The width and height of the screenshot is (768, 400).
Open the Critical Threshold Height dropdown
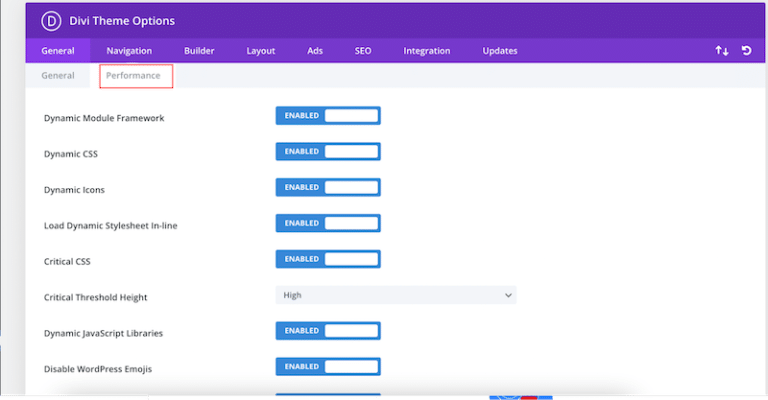tap(396, 295)
